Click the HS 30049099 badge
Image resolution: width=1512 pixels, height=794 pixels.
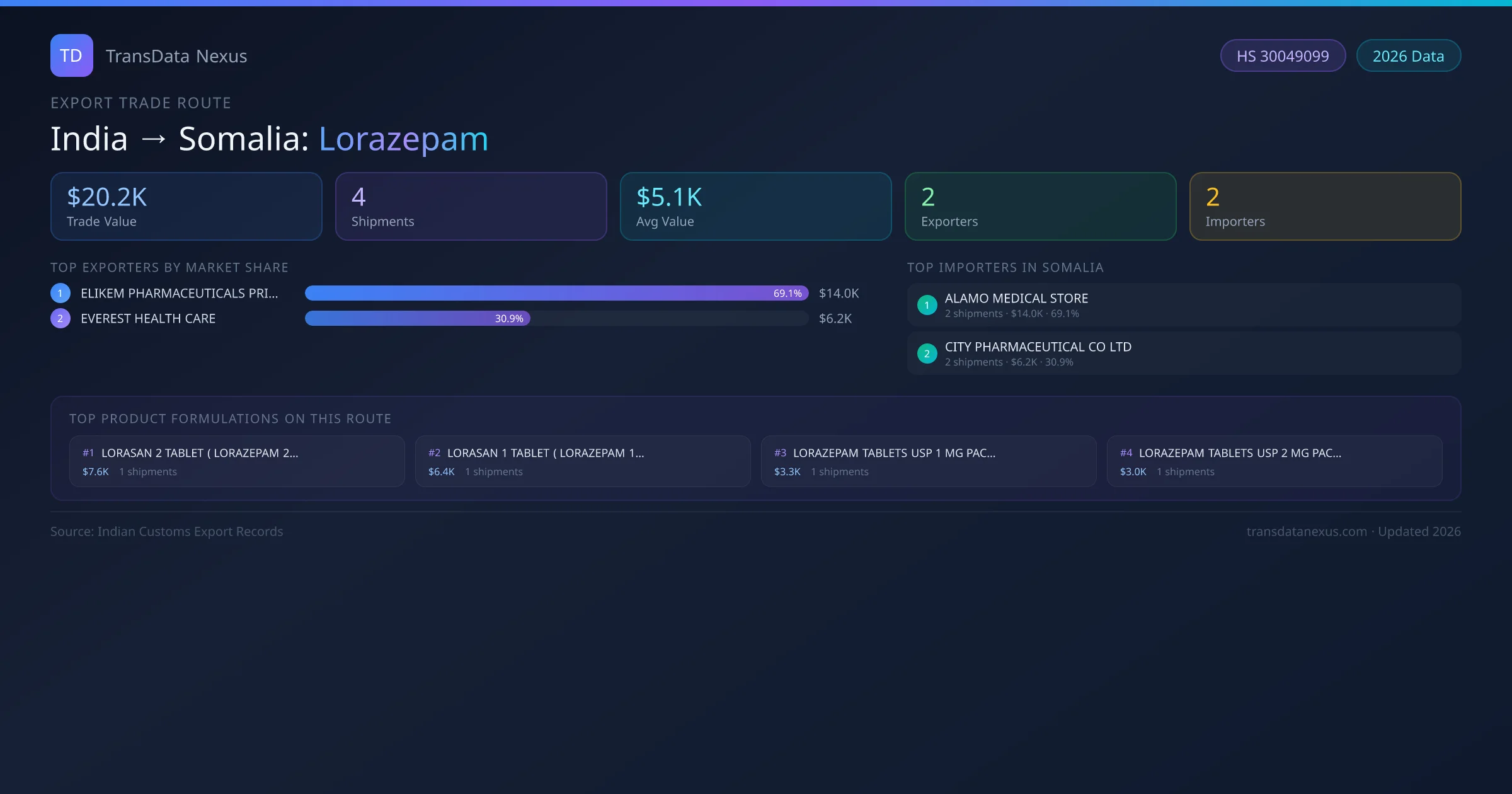1282,56
